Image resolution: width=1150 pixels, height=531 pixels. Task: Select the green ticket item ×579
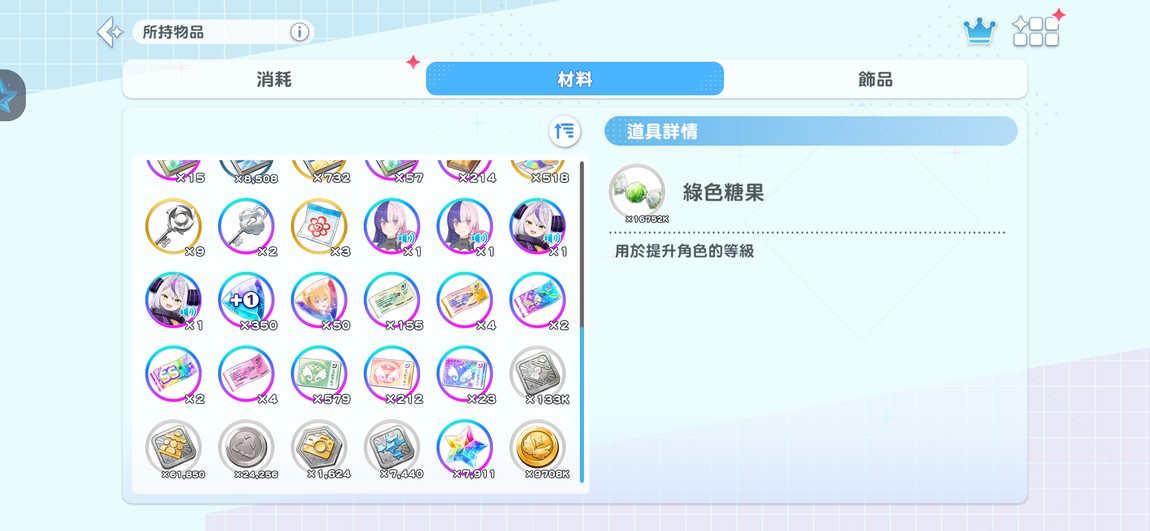click(x=318, y=375)
